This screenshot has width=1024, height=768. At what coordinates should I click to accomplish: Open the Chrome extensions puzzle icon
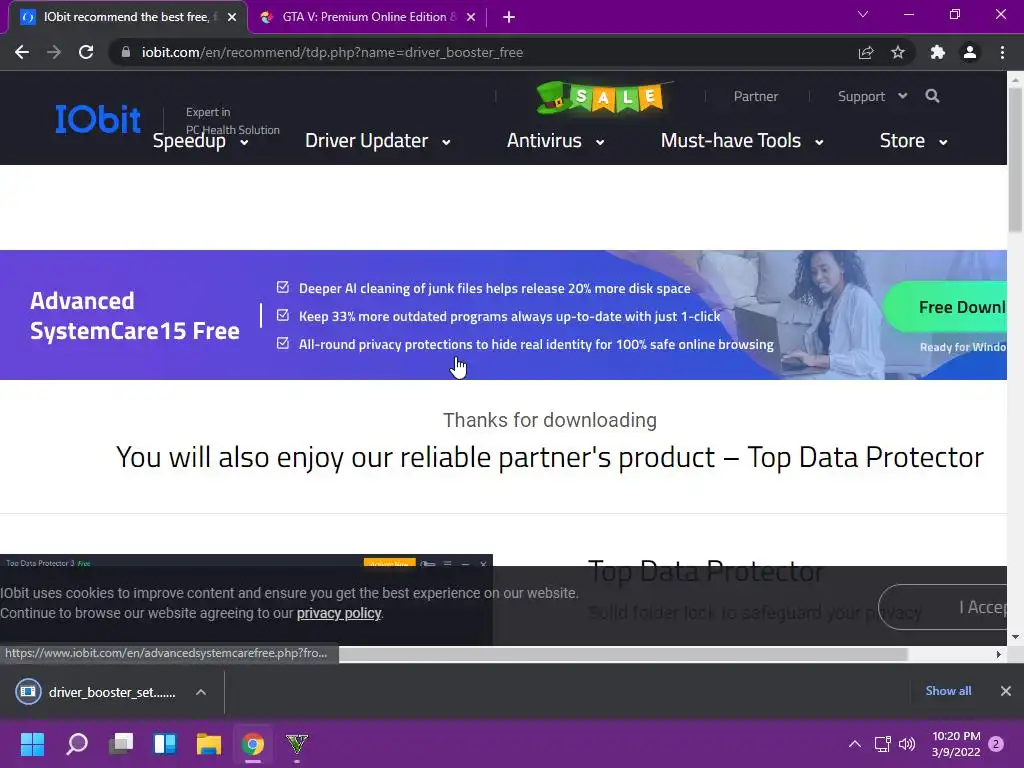[x=938, y=52]
